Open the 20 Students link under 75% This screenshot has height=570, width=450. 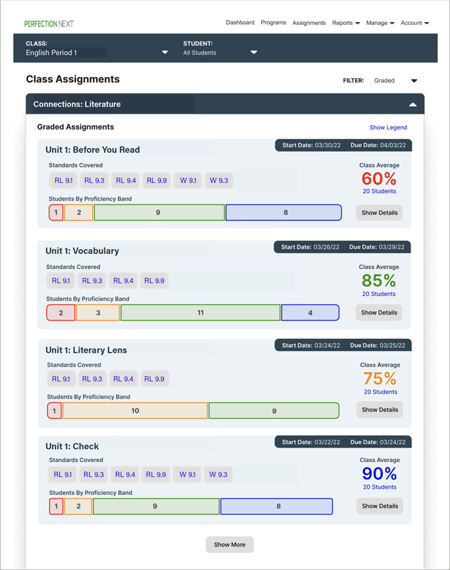click(380, 392)
